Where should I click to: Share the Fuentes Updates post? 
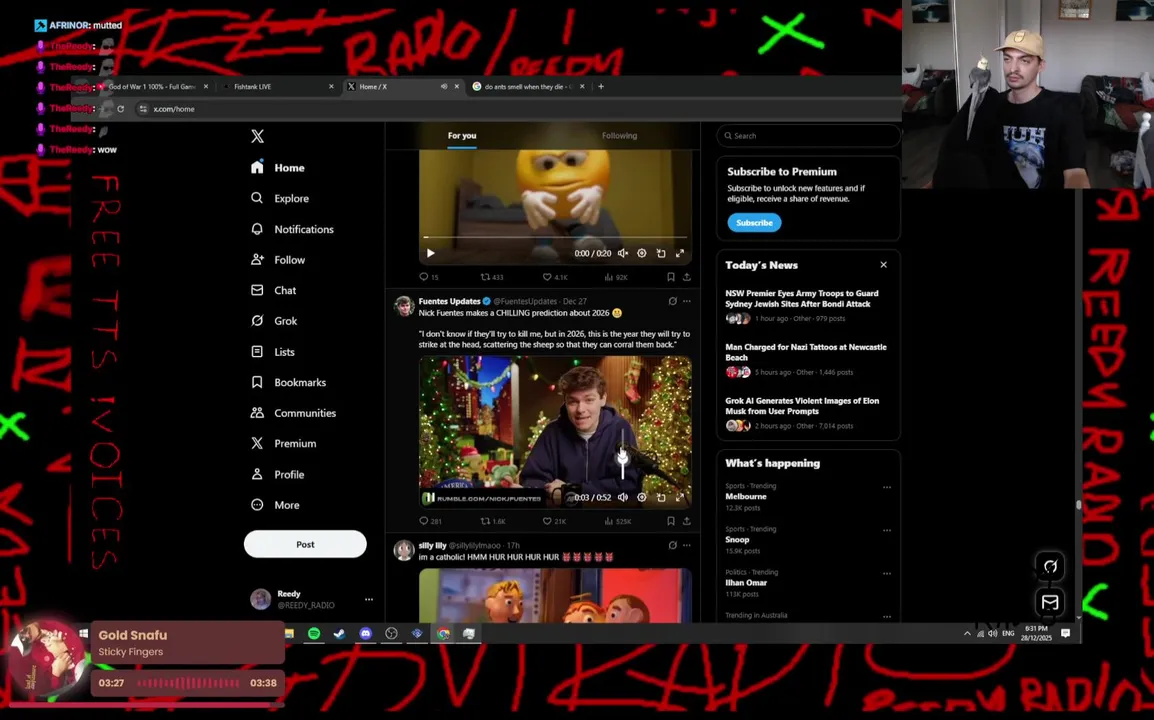pos(687,520)
